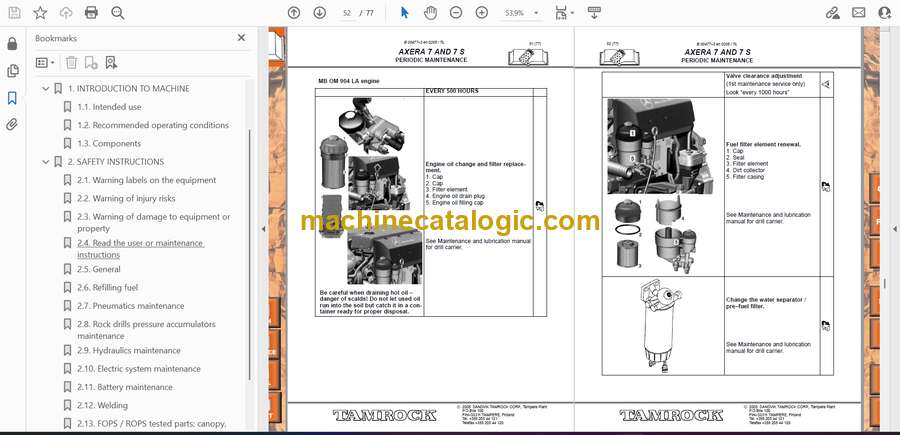Print the document
Image resolution: width=900 pixels, height=435 pixels.
tap(91, 13)
